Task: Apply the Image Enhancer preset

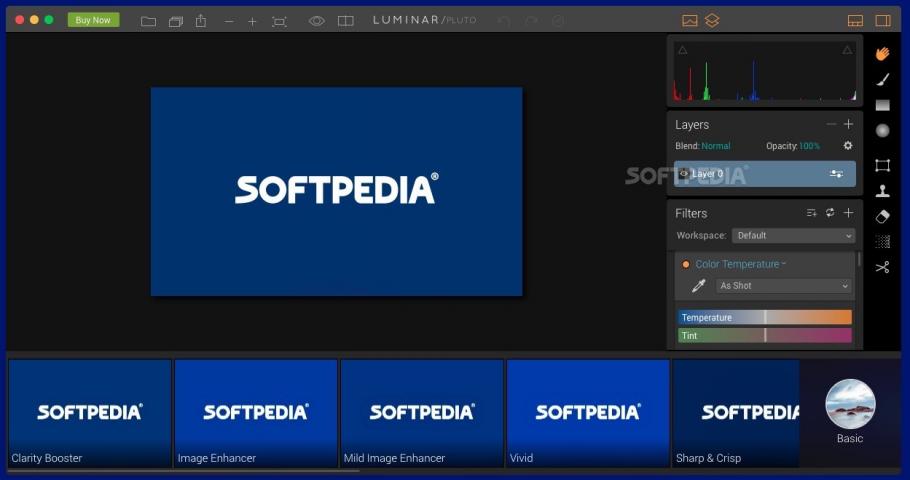Action: [x=256, y=413]
